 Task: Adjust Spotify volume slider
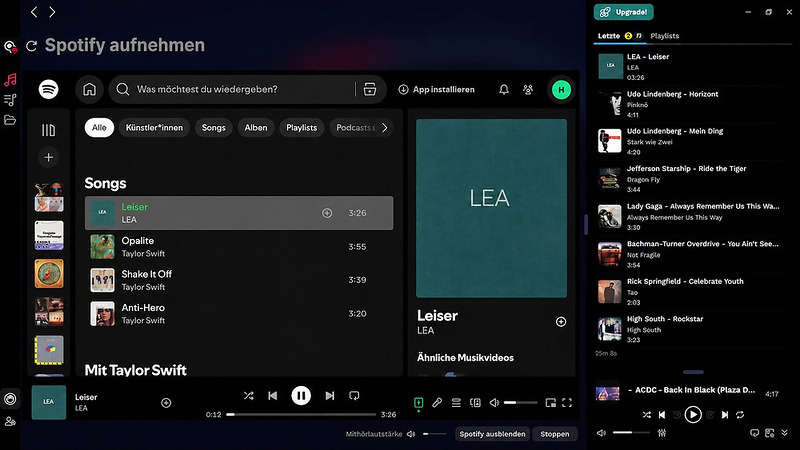click(x=520, y=403)
